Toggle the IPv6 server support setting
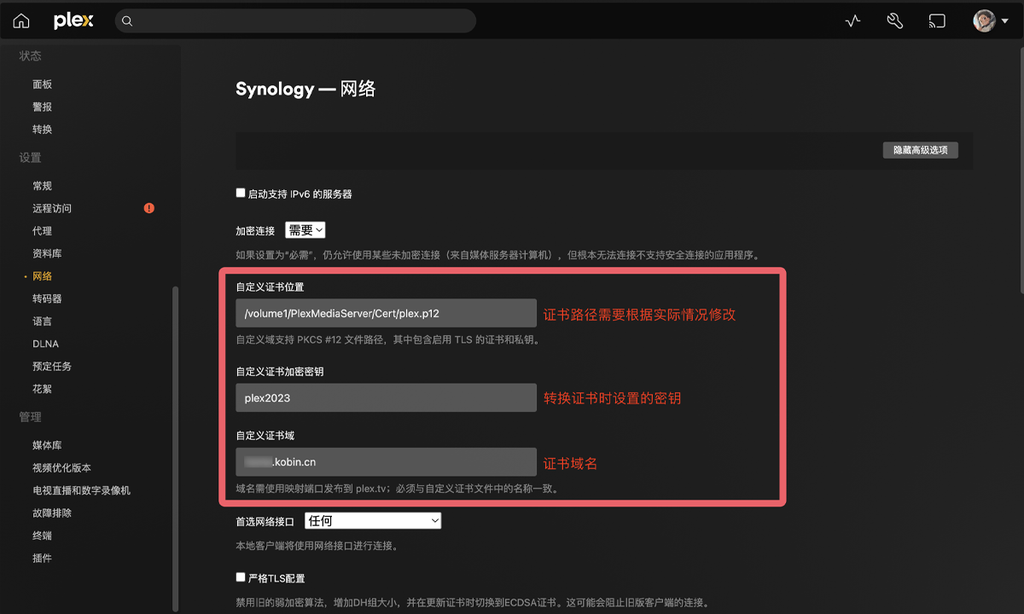The height and width of the screenshot is (614, 1024). pos(240,193)
